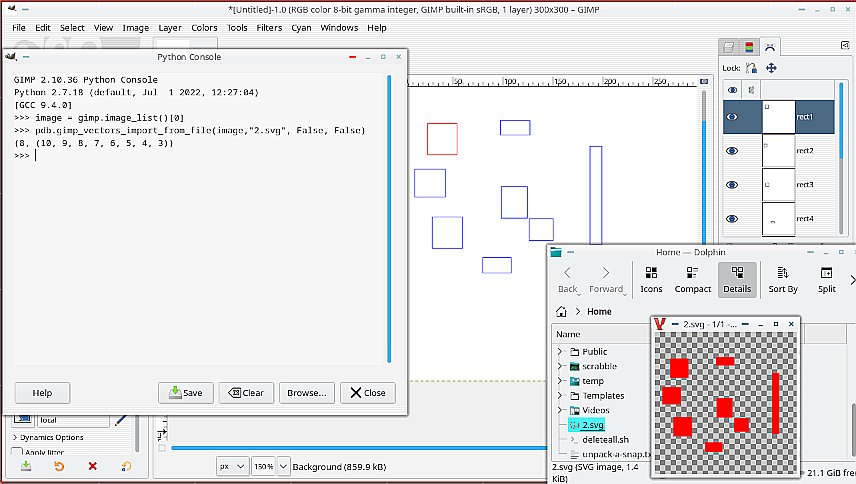Click the Paths panel vertical scrollbar
Image resolution: width=856 pixels, height=484 pixels.
841,158
